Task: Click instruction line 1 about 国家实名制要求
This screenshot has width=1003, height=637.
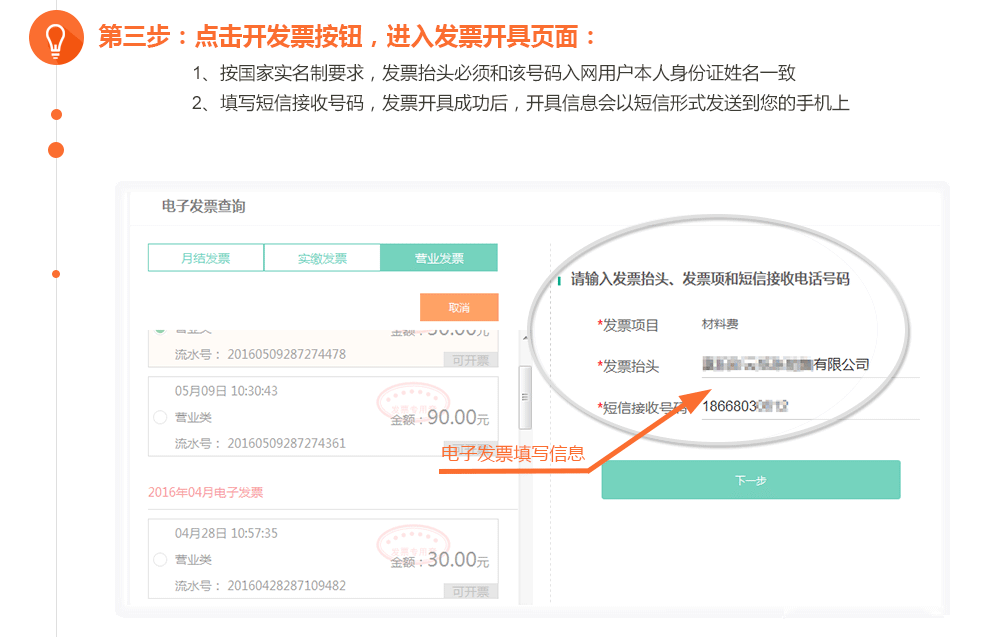Action: click(x=494, y=73)
